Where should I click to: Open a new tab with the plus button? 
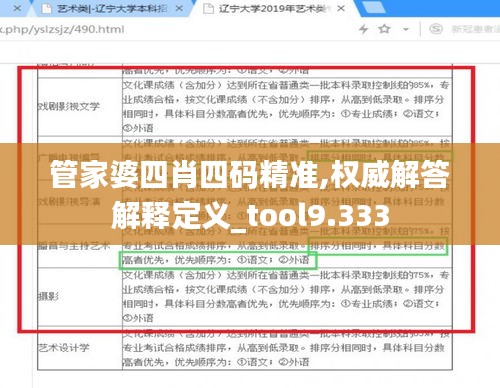[x=373, y=8]
